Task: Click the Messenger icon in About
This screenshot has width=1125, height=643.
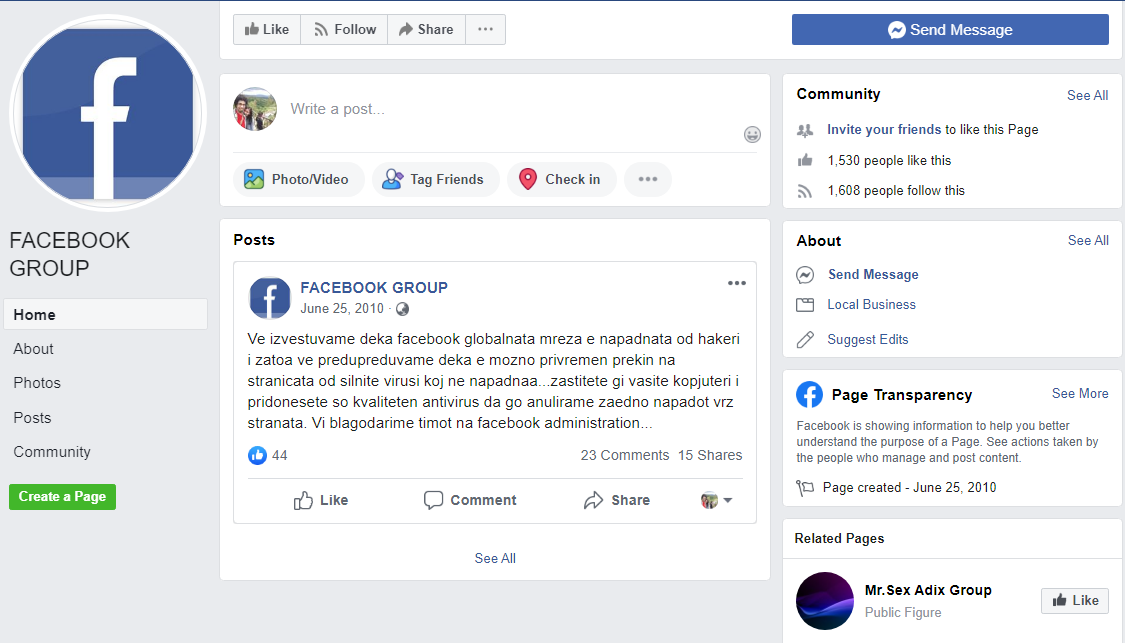Action: [805, 275]
